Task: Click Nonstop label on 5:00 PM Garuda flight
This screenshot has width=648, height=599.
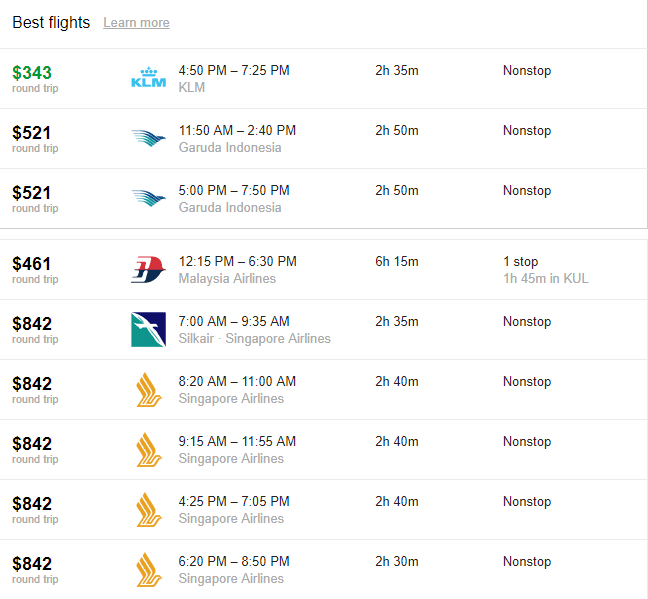Action: 527,191
